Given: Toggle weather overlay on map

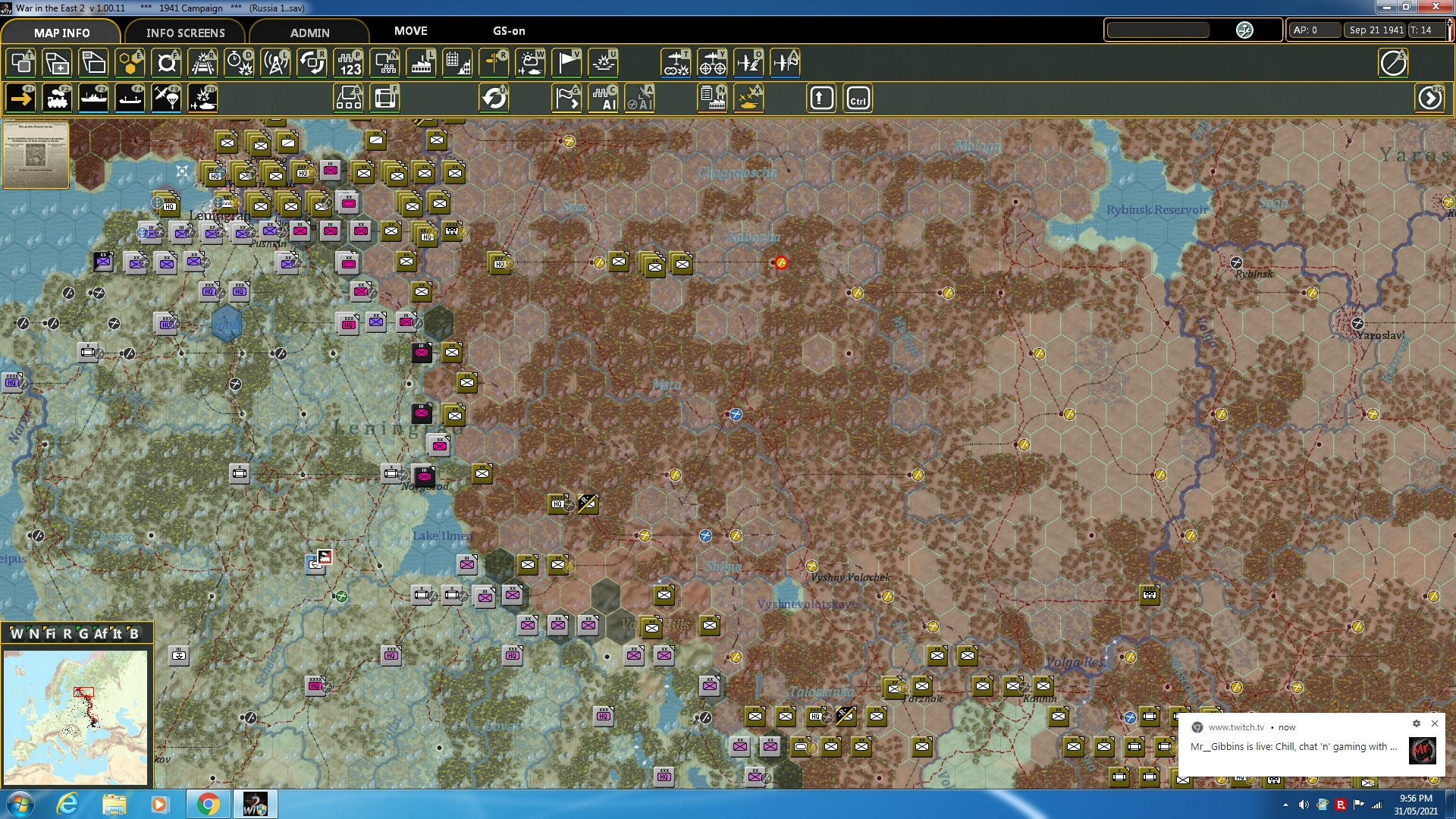Looking at the screenshot, I should (530, 63).
